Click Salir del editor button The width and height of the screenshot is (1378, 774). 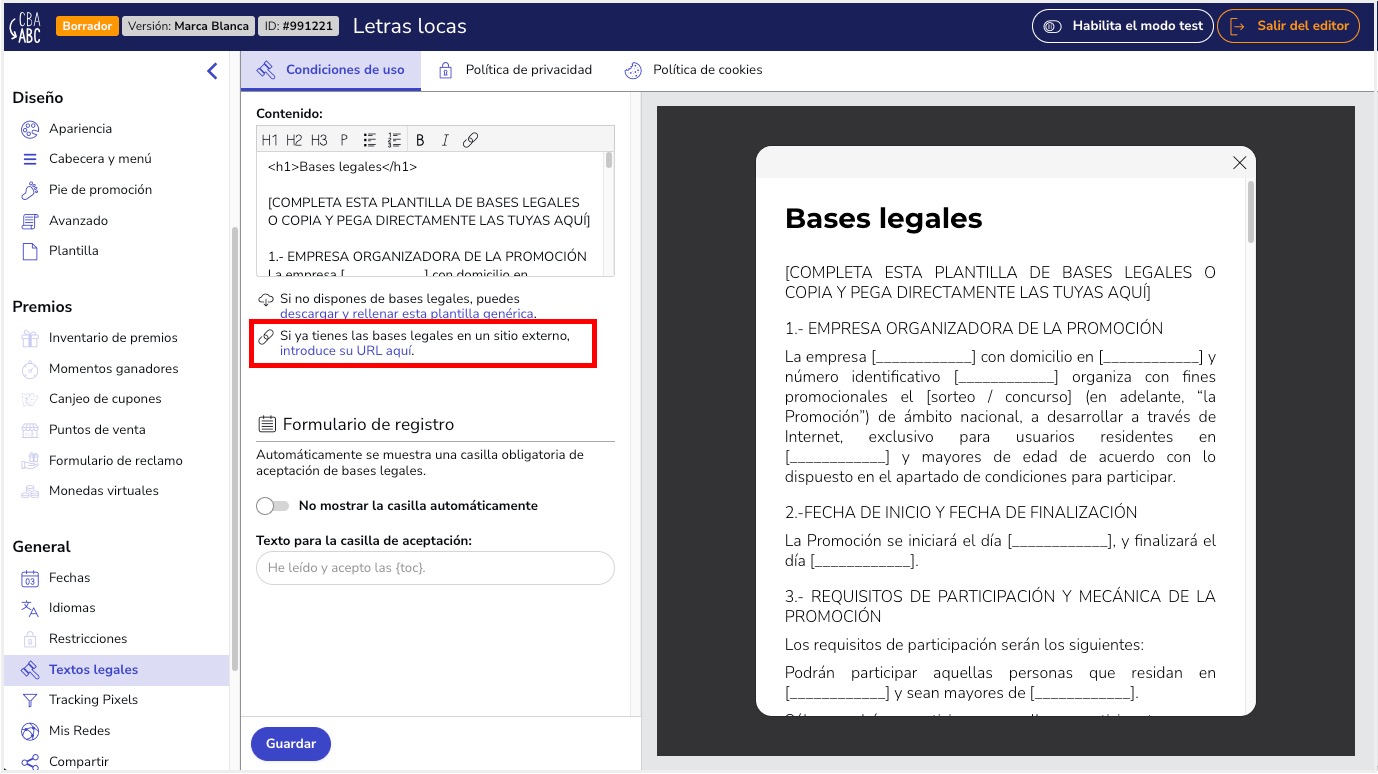(1290, 26)
